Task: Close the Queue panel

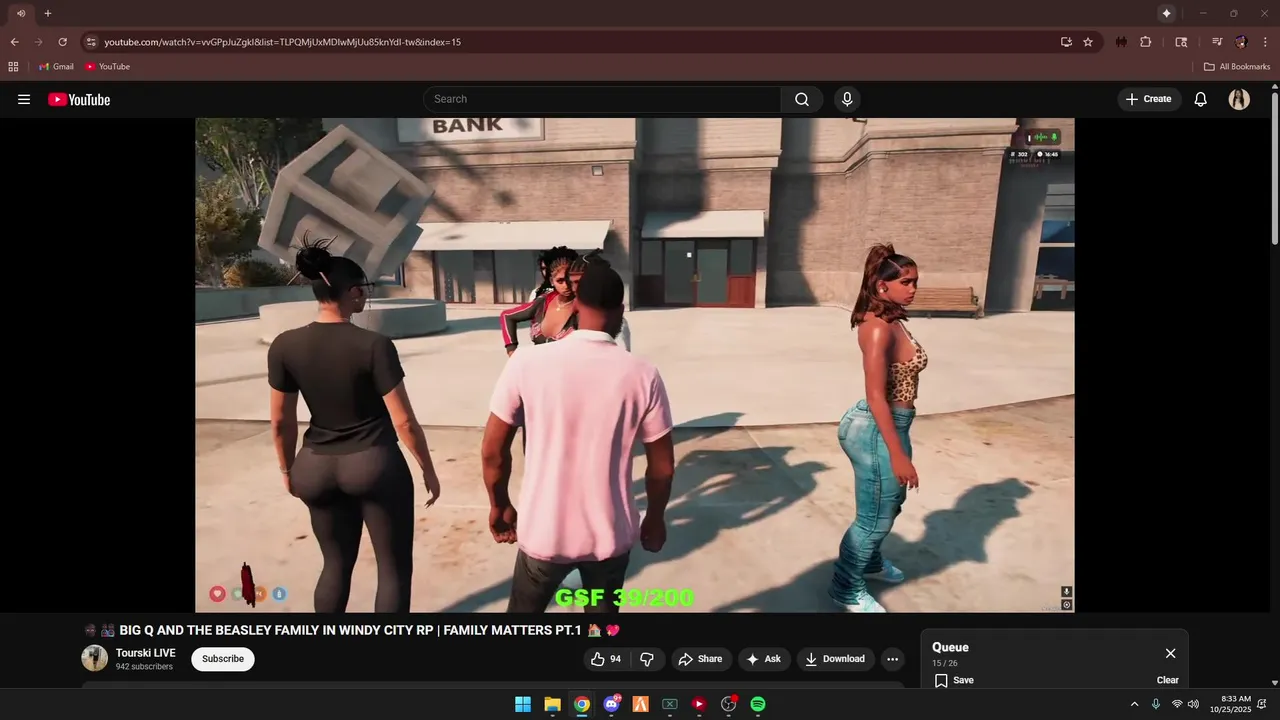Action: 1170,653
